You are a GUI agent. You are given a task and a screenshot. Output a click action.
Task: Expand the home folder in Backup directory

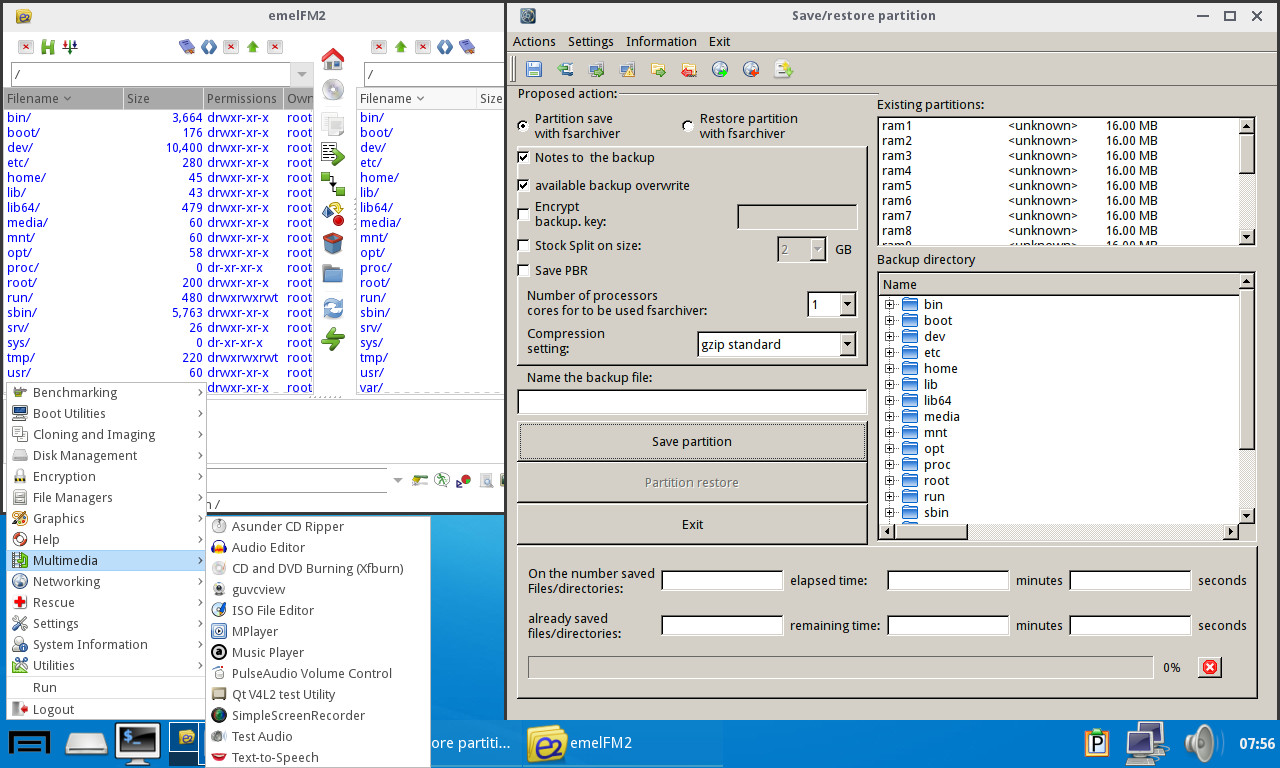coord(889,369)
